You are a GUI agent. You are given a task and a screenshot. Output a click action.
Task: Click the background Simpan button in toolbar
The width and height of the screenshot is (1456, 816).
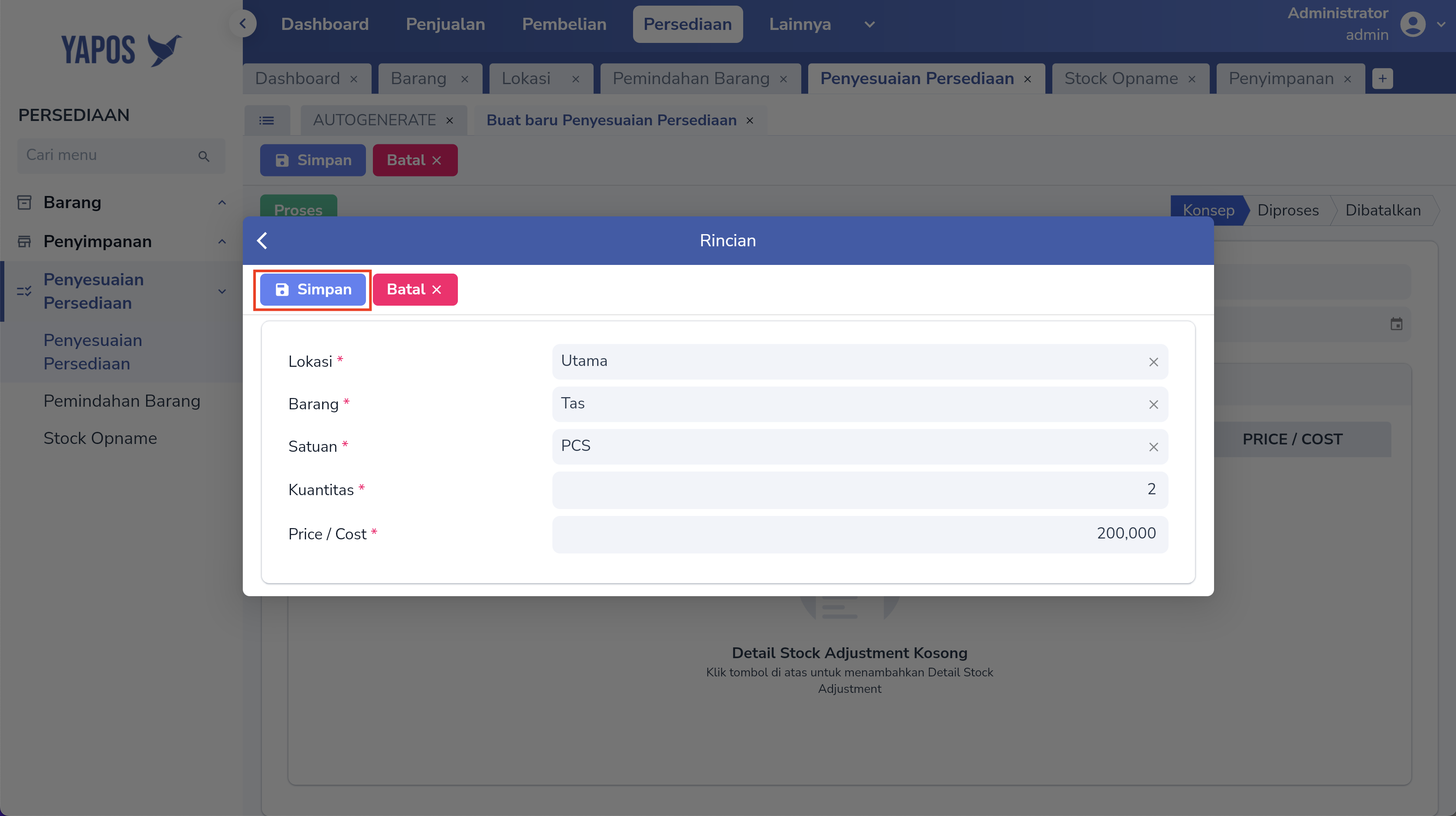click(313, 160)
